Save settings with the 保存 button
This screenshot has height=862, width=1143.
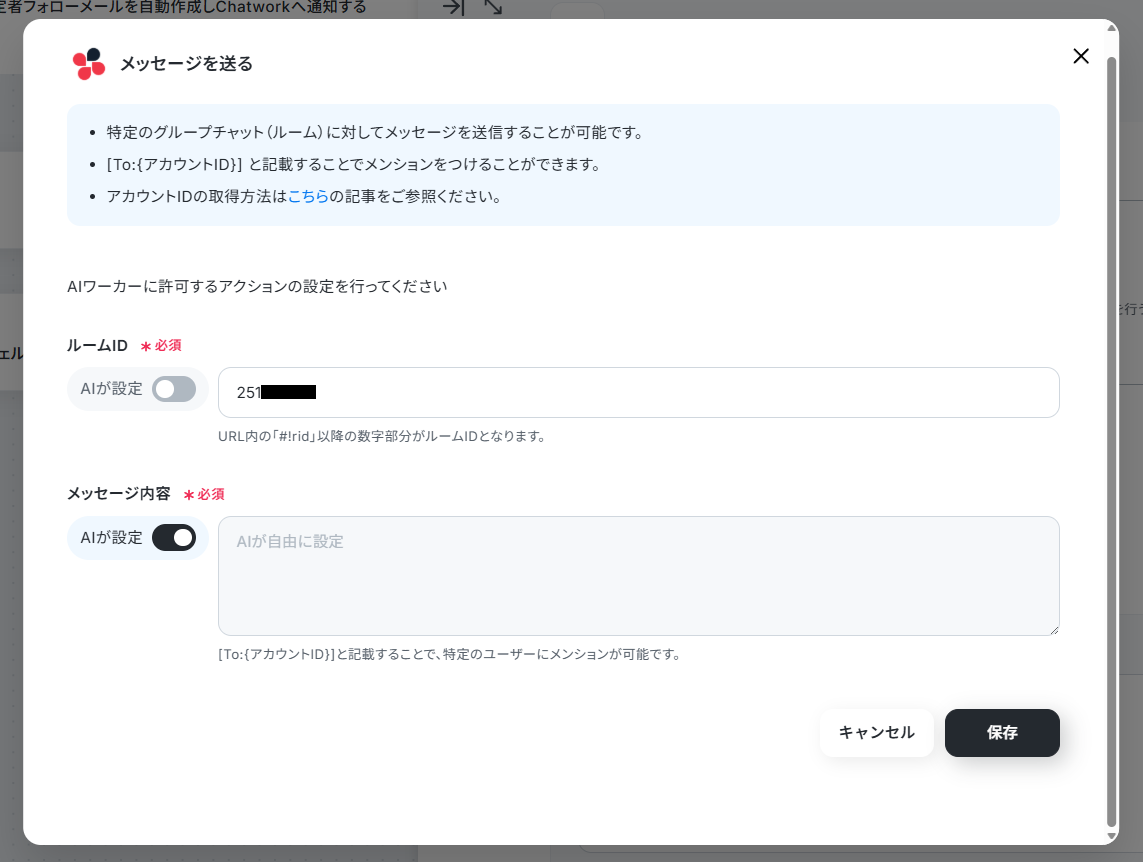1002,732
